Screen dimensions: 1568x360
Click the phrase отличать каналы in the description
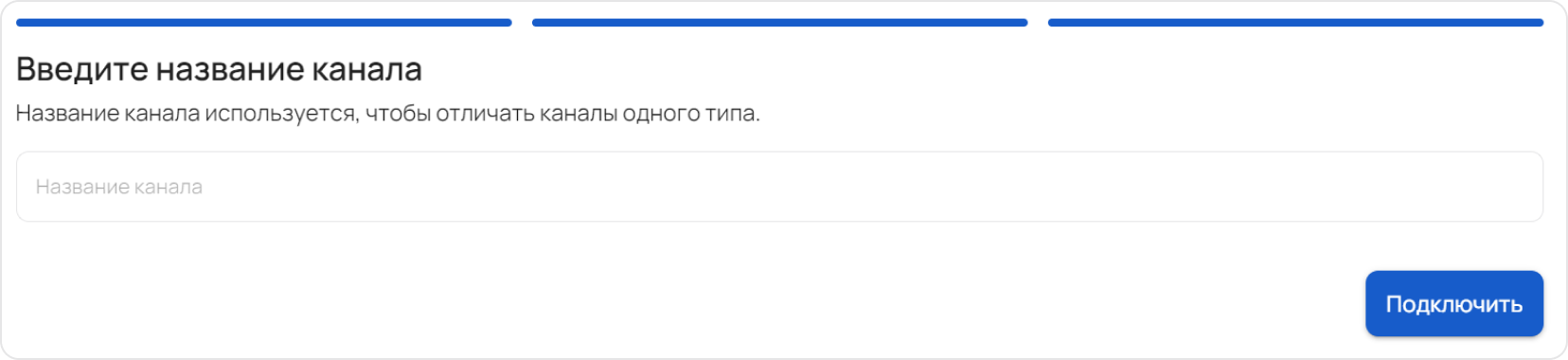point(526,114)
